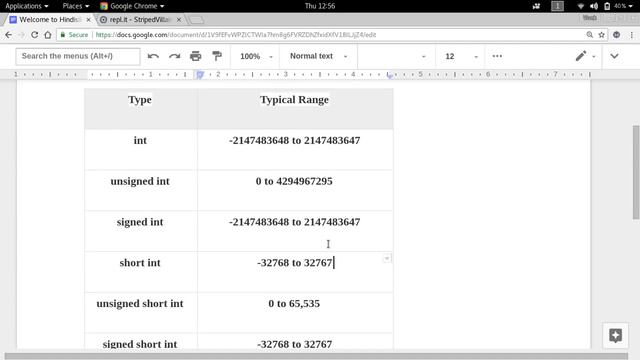
Task: Go back with browser back arrow
Action: click(x=9, y=35)
